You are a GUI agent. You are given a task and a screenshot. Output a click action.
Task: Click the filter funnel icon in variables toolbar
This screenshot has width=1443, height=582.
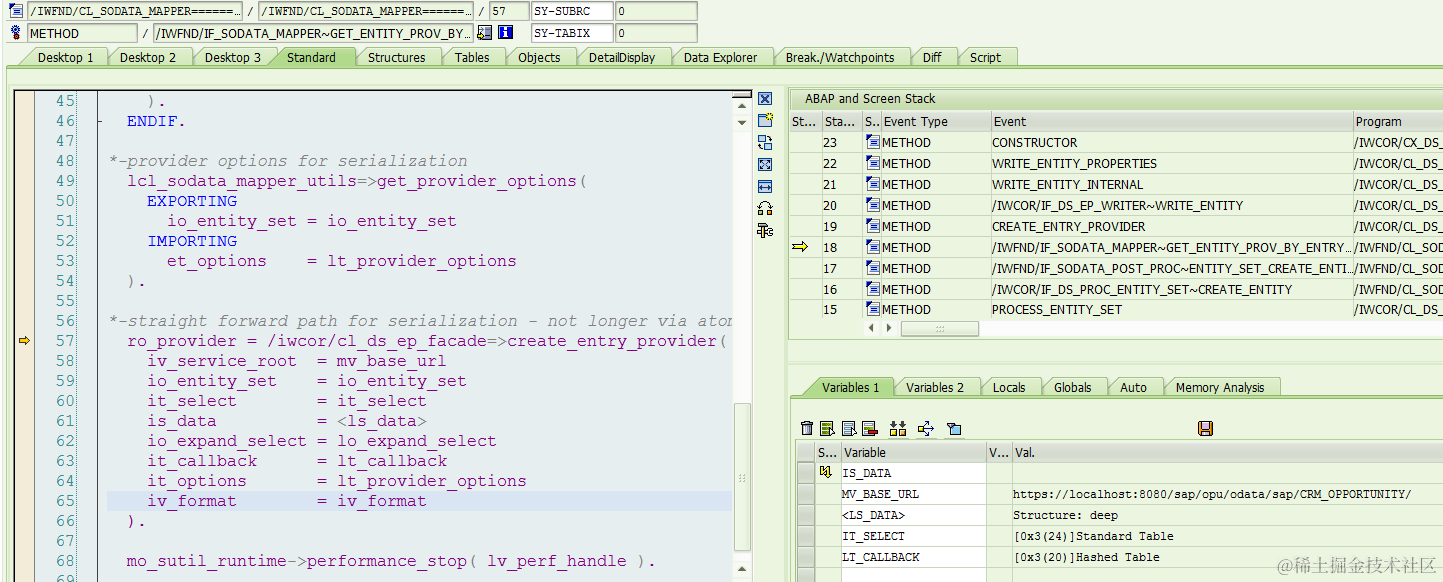pos(954,428)
